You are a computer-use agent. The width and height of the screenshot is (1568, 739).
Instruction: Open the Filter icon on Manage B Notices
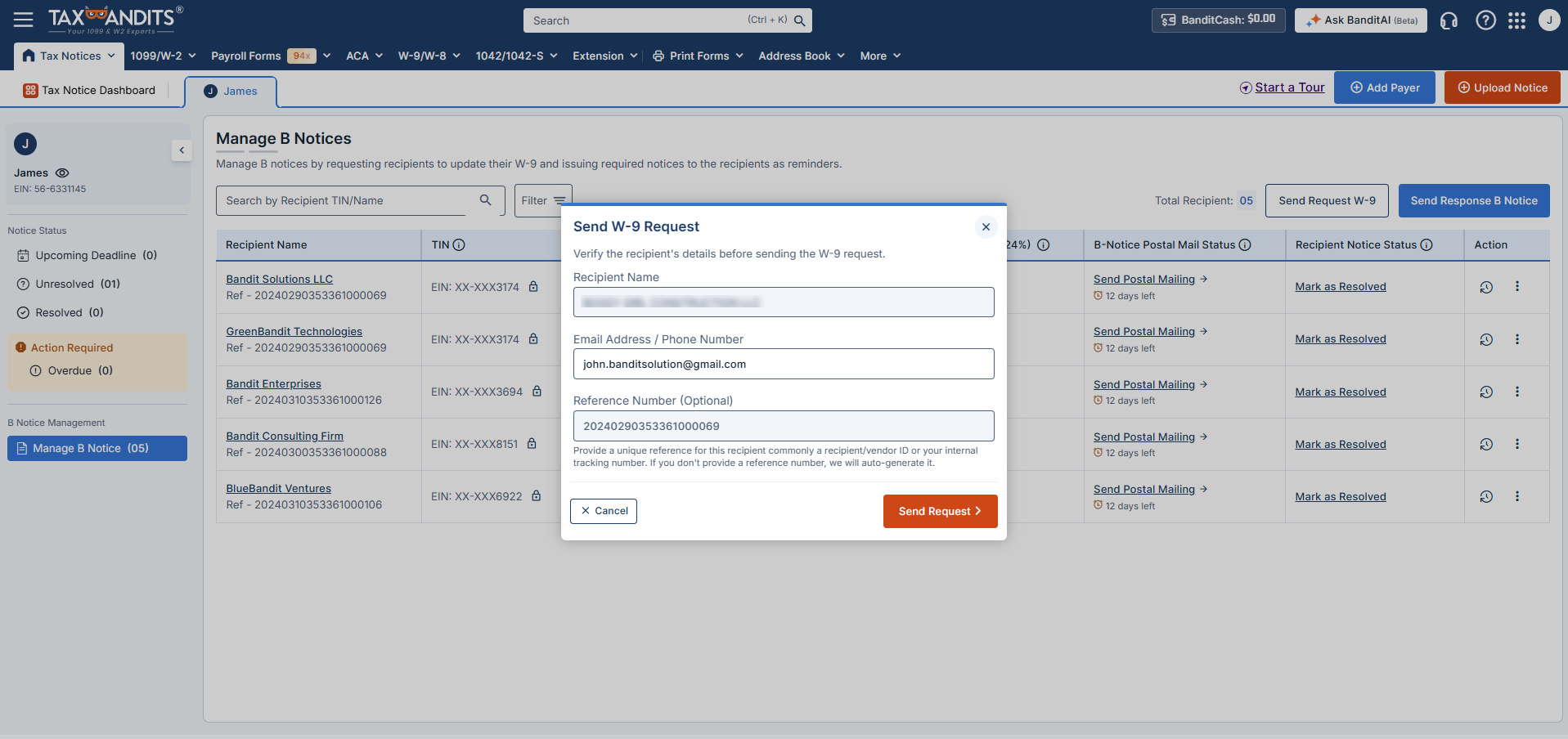560,200
